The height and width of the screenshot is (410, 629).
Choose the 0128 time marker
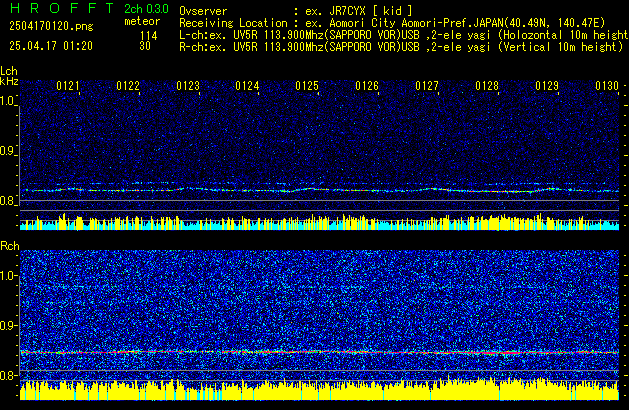coord(487,86)
